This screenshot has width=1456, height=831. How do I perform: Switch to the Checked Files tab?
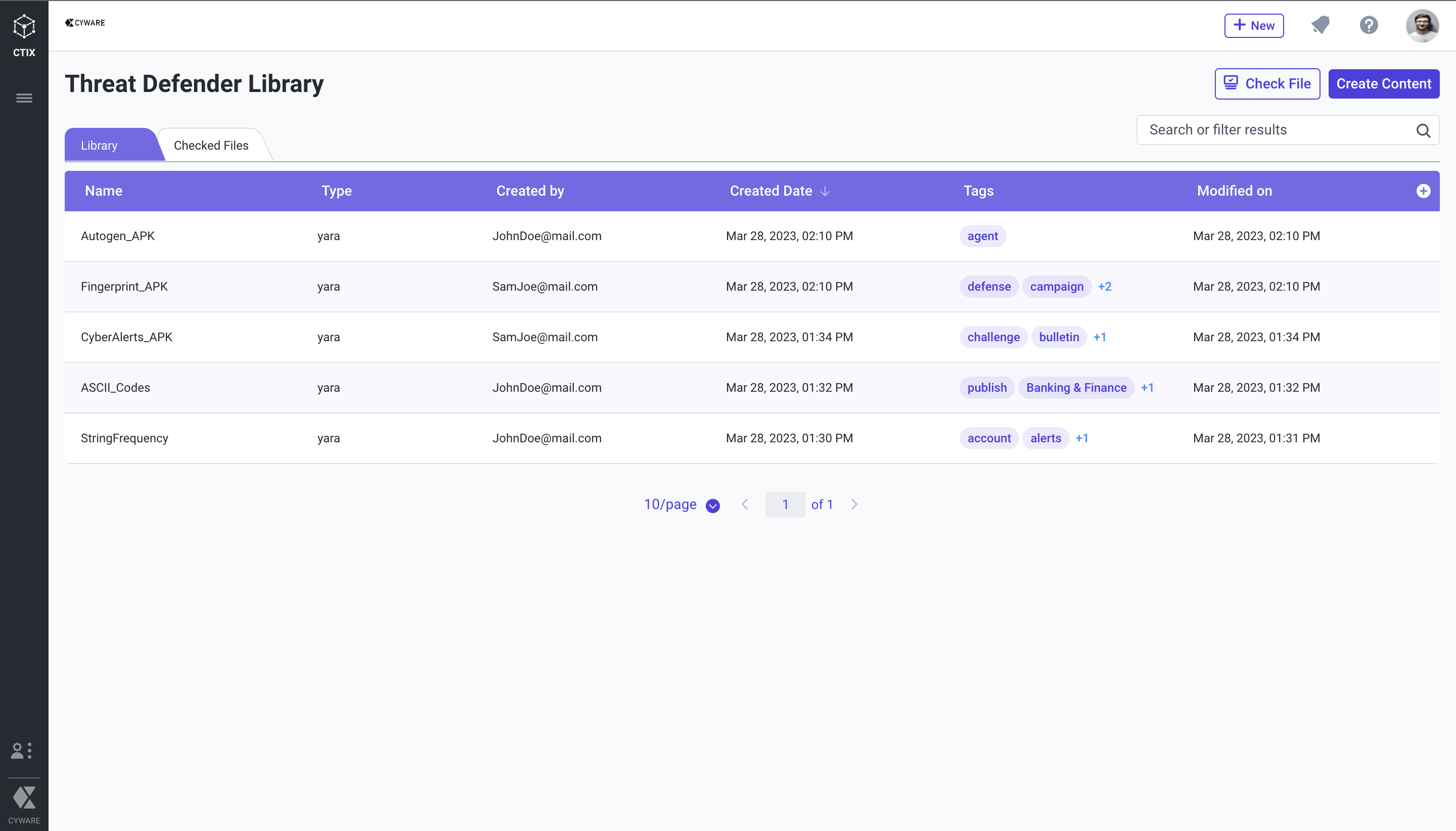pyautogui.click(x=211, y=145)
